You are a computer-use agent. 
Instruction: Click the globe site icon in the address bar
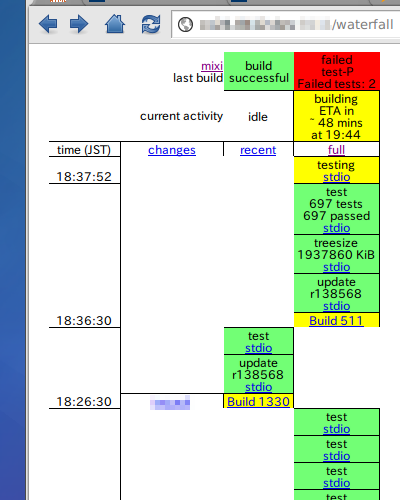coord(185,25)
